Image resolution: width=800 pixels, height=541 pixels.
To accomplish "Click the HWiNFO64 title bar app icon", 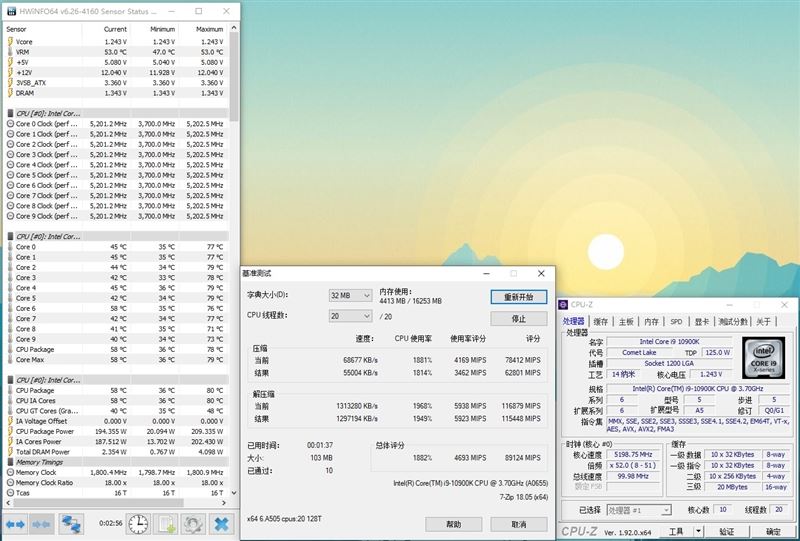I will click(x=11, y=11).
